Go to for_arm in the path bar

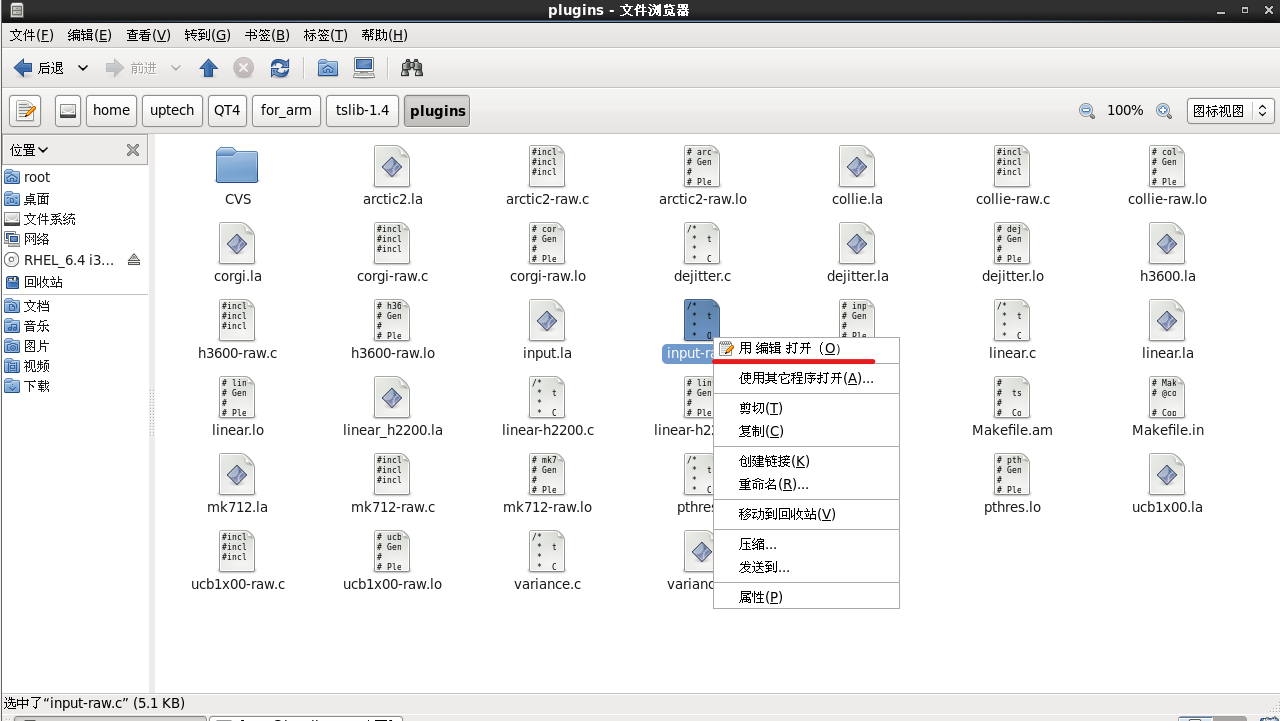[x=286, y=111]
